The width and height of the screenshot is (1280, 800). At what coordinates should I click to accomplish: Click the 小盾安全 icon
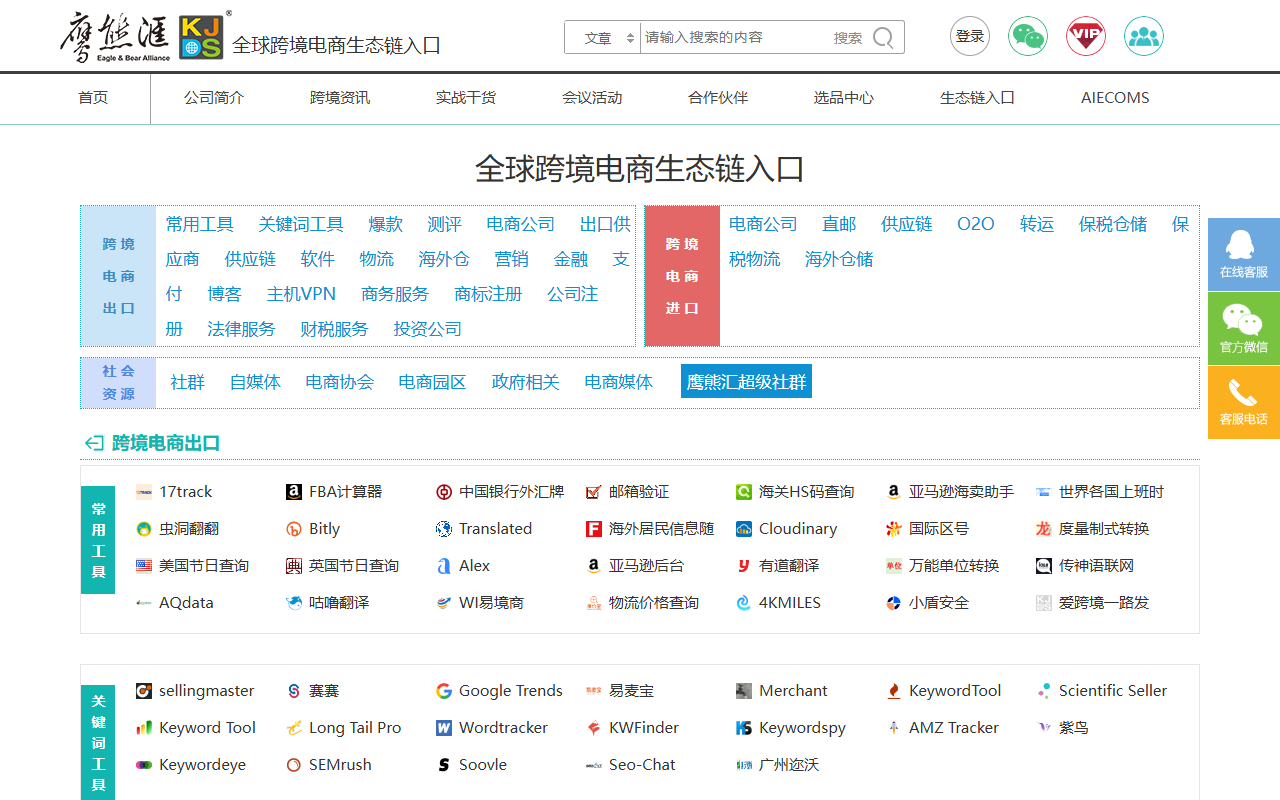click(x=894, y=603)
